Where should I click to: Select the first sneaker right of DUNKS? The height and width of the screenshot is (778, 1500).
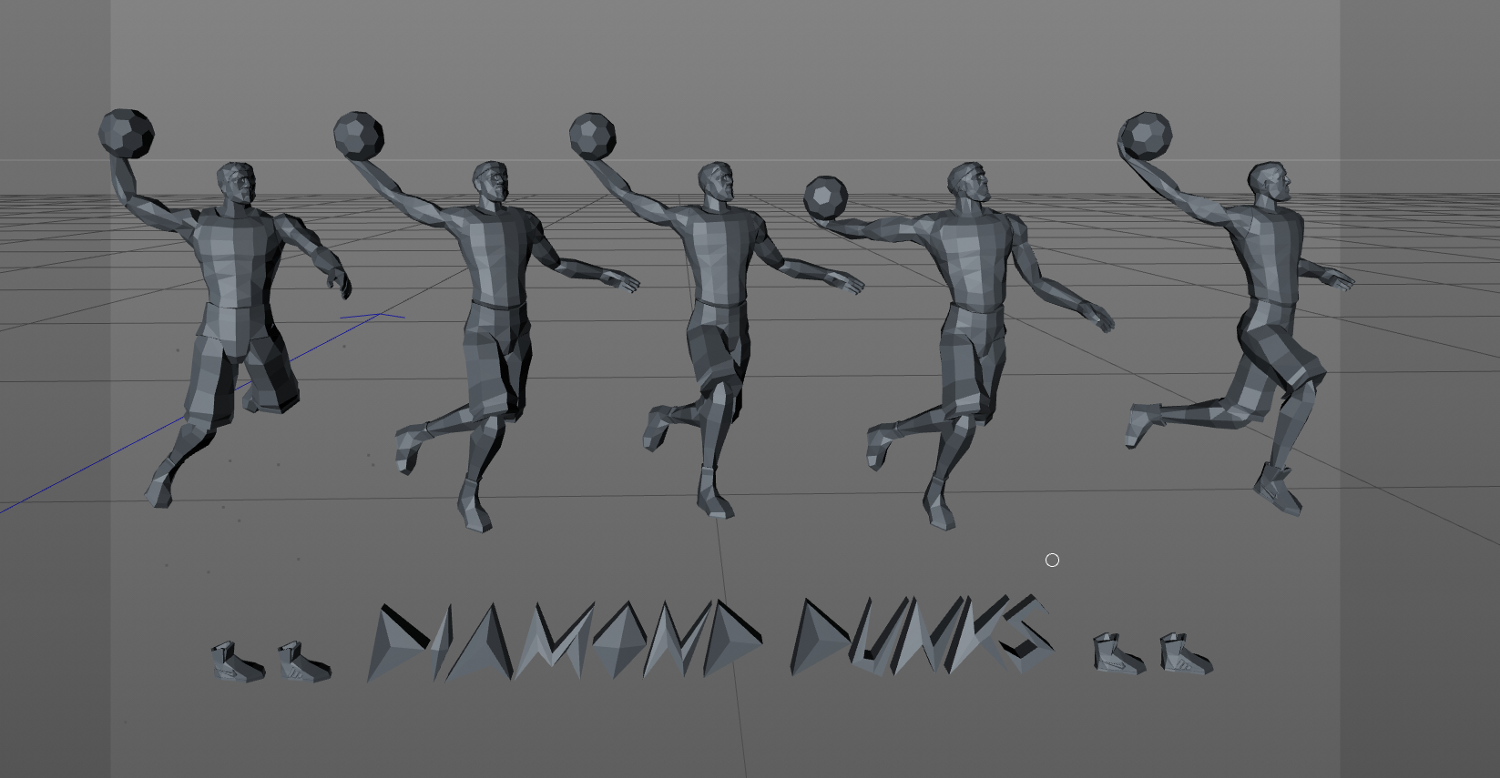1117,654
